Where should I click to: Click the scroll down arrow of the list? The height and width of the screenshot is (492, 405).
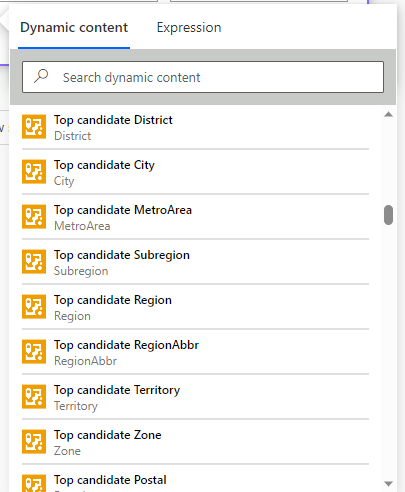(x=388, y=483)
